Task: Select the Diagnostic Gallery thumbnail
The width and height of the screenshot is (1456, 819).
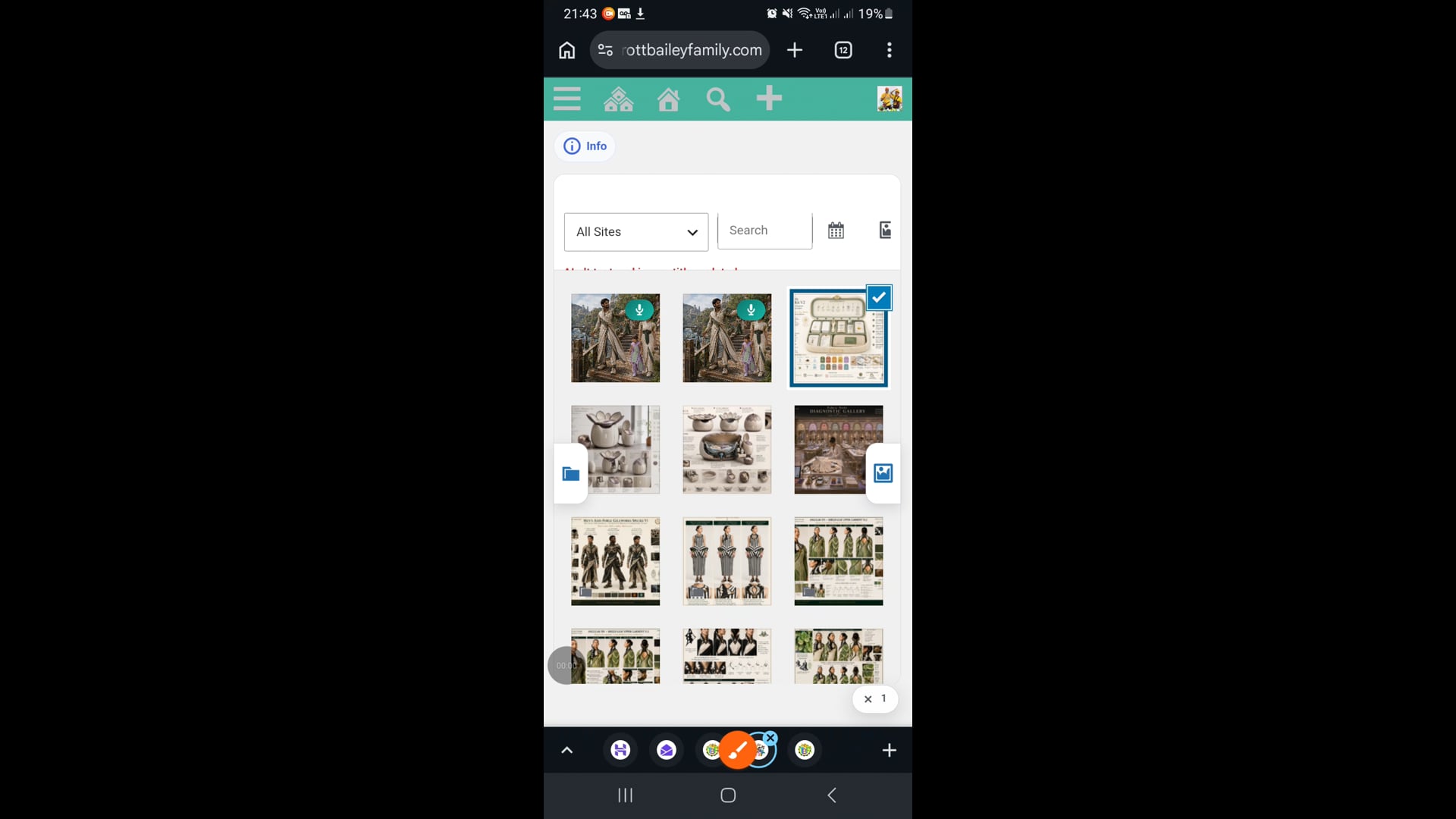Action: click(x=838, y=450)
